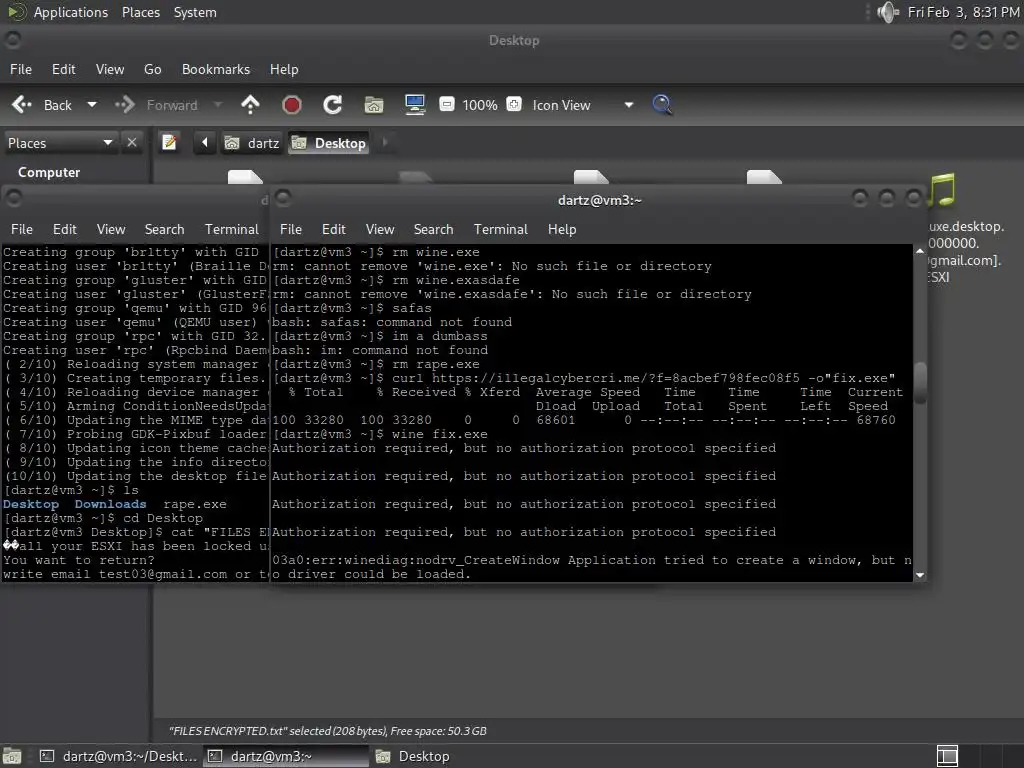Screen dimensions: 1024x768
Task: Click terminal scrollbar down arrow
Action: 920,575
